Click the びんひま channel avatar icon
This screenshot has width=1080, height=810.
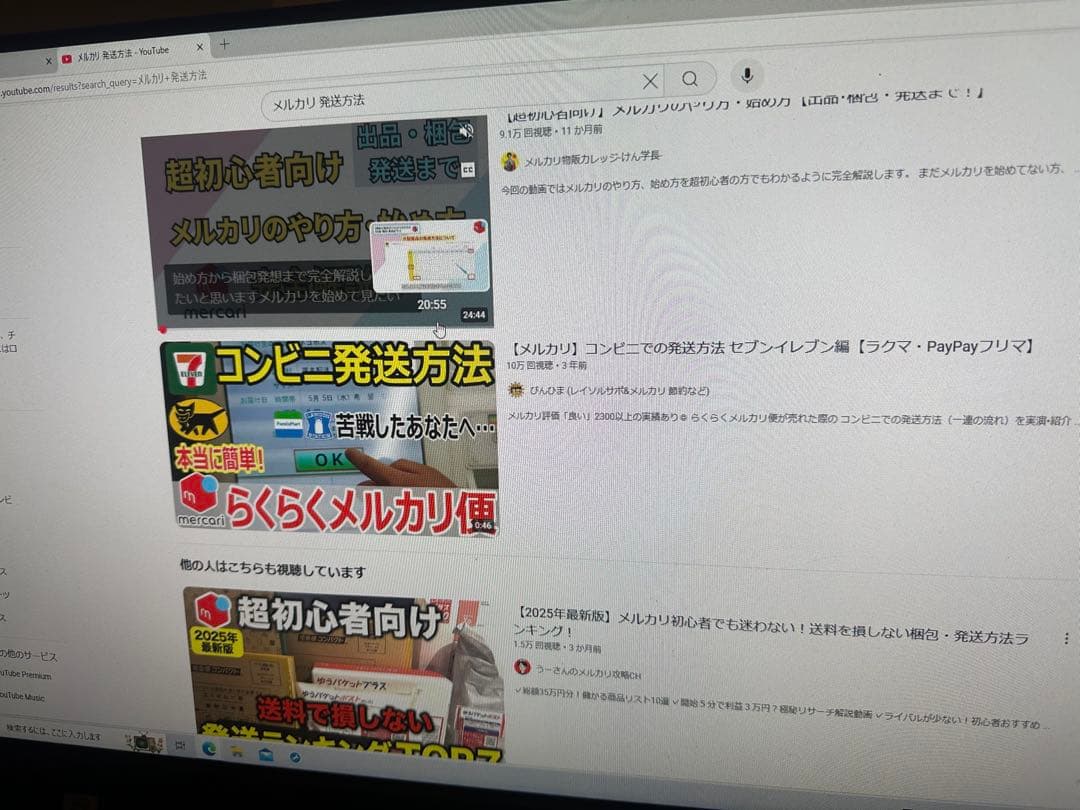pos(515,390)
